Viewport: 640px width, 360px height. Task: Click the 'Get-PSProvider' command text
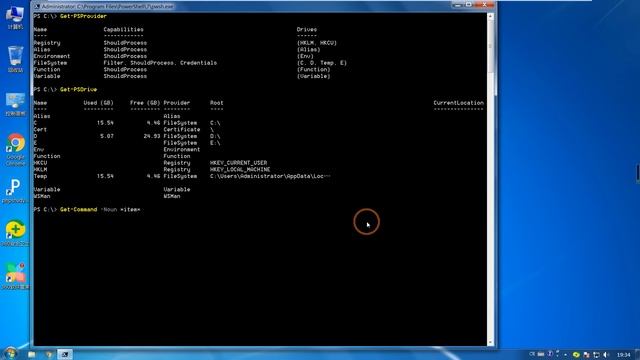click(83, 16)
